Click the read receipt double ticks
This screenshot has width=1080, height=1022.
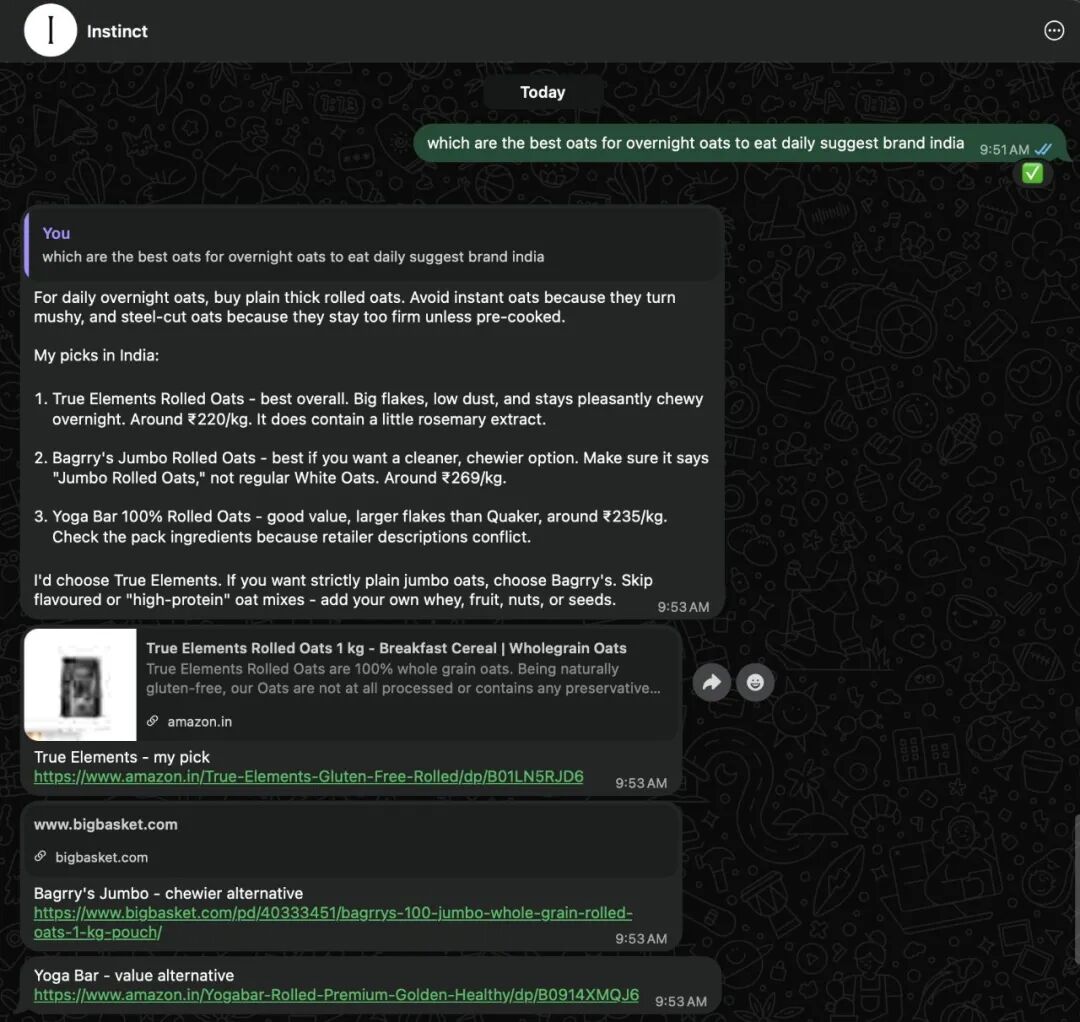coord(1043,149)
